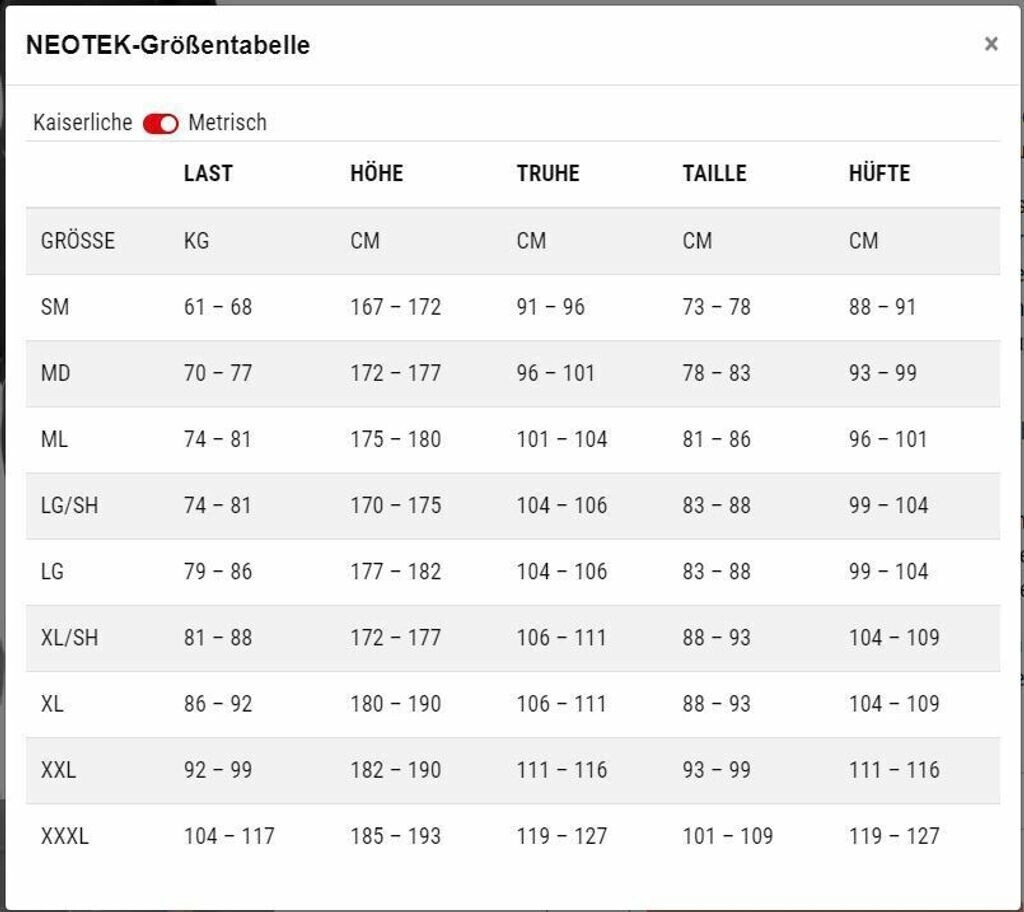The height and width of the screenshot is (912, 1024).
Task: Click XXXL weight value 104 – 117
Action: 229,836
